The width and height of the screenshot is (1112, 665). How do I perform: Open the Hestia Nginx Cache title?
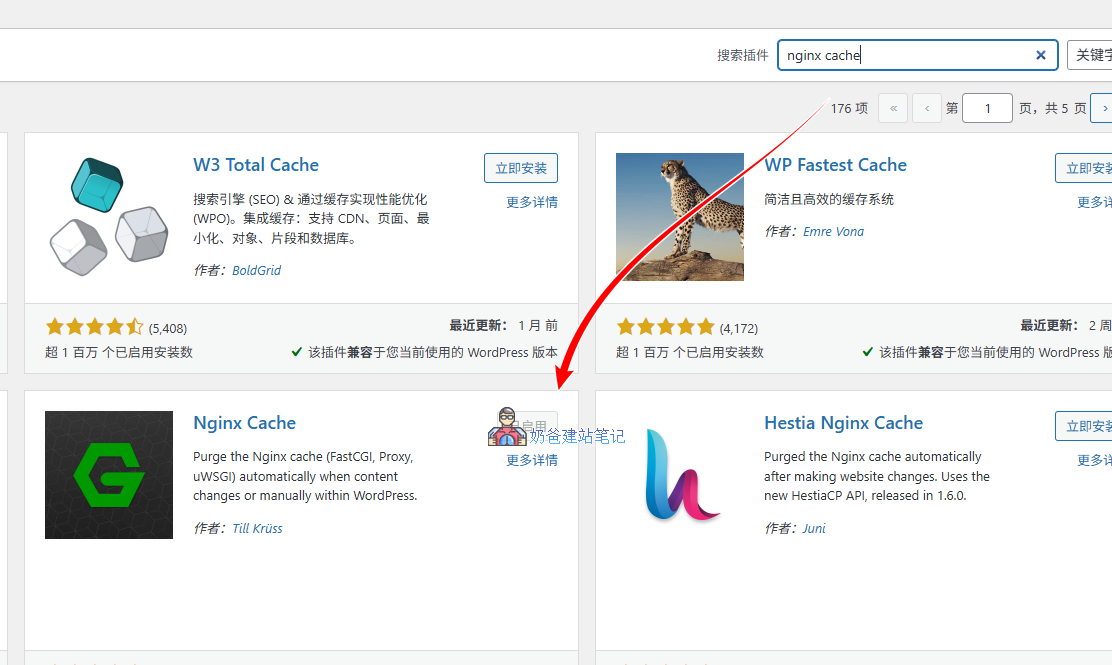(x=843, y=423)
